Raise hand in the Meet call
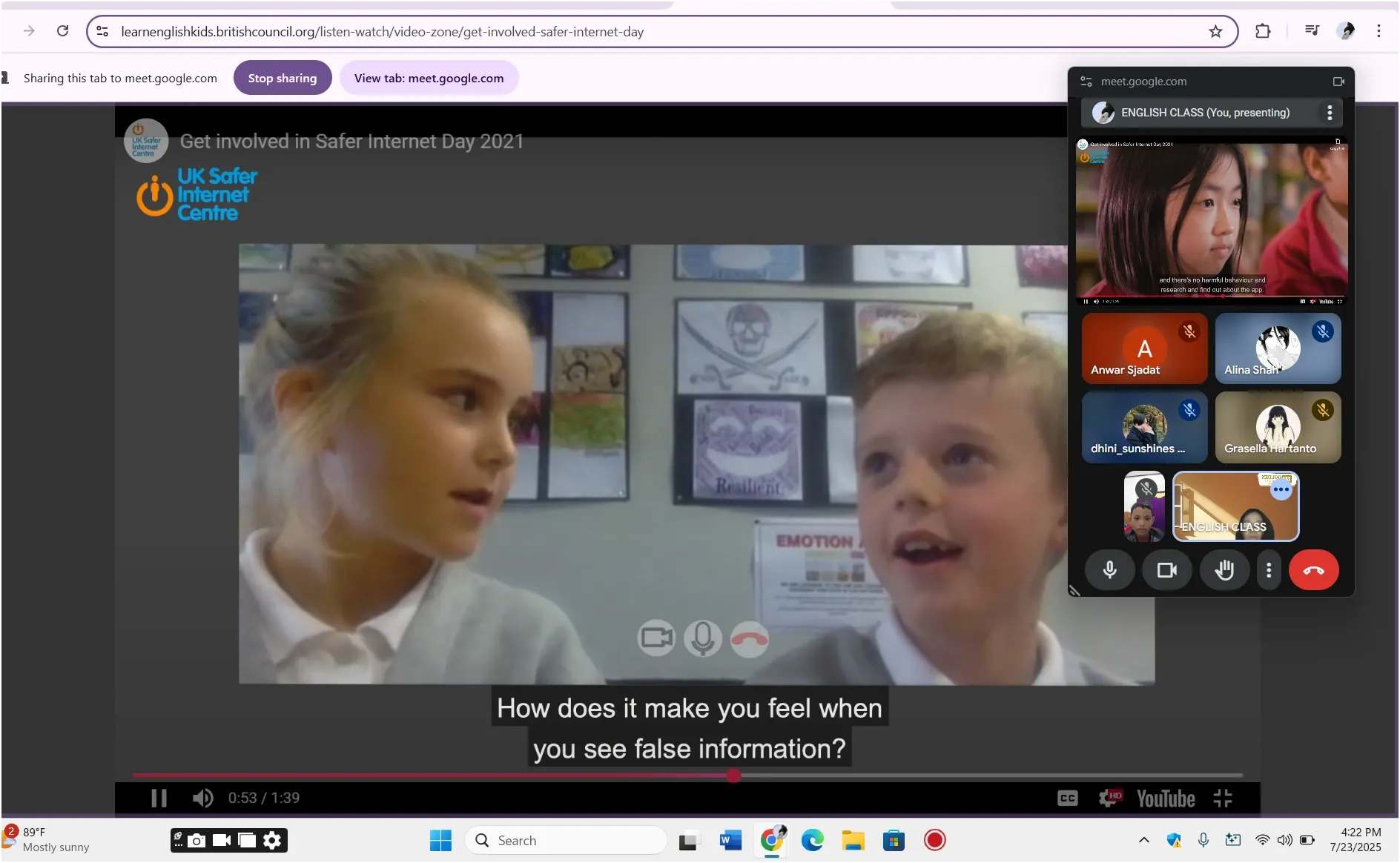This screenshot has height=863, width=1400. click(1224, 570)
